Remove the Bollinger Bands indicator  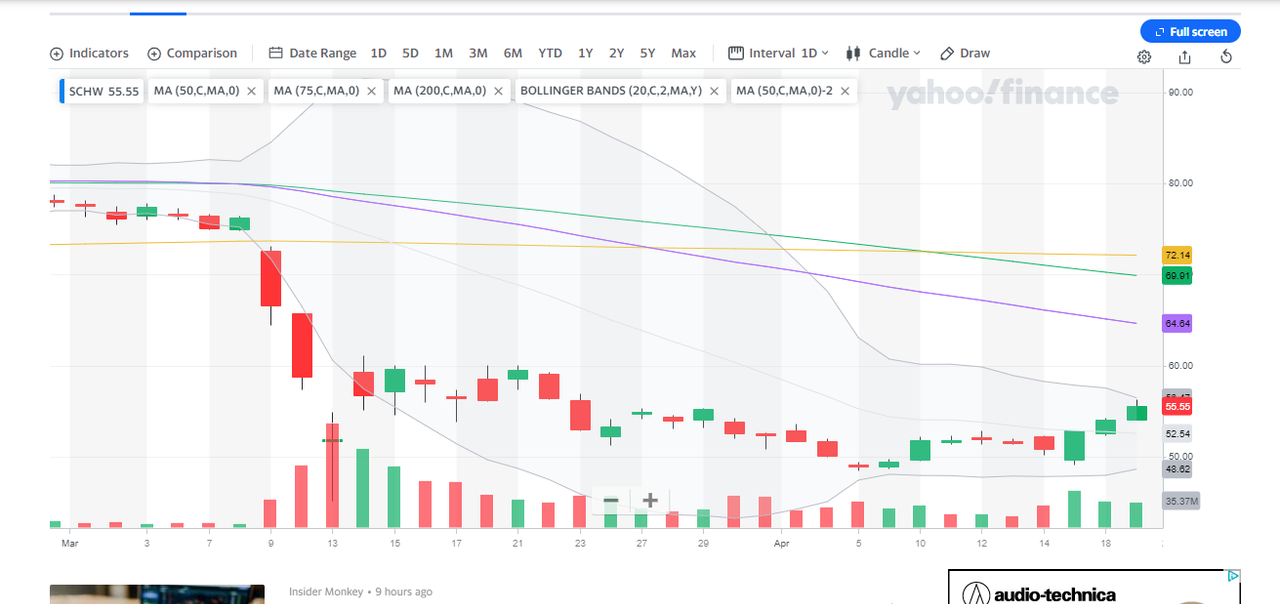click(714, 91)
